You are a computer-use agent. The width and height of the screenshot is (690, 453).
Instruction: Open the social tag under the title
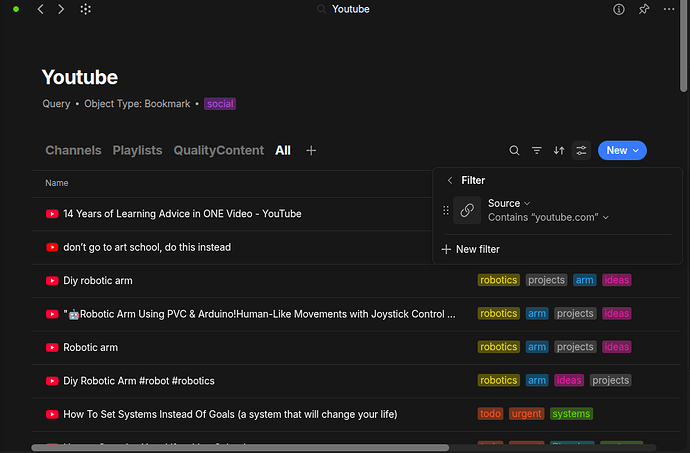click(x=220, y=104)
